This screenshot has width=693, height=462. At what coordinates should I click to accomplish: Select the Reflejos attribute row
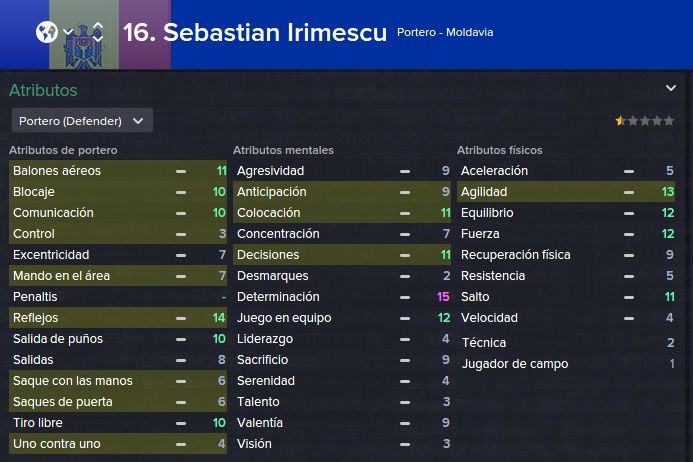118,318
